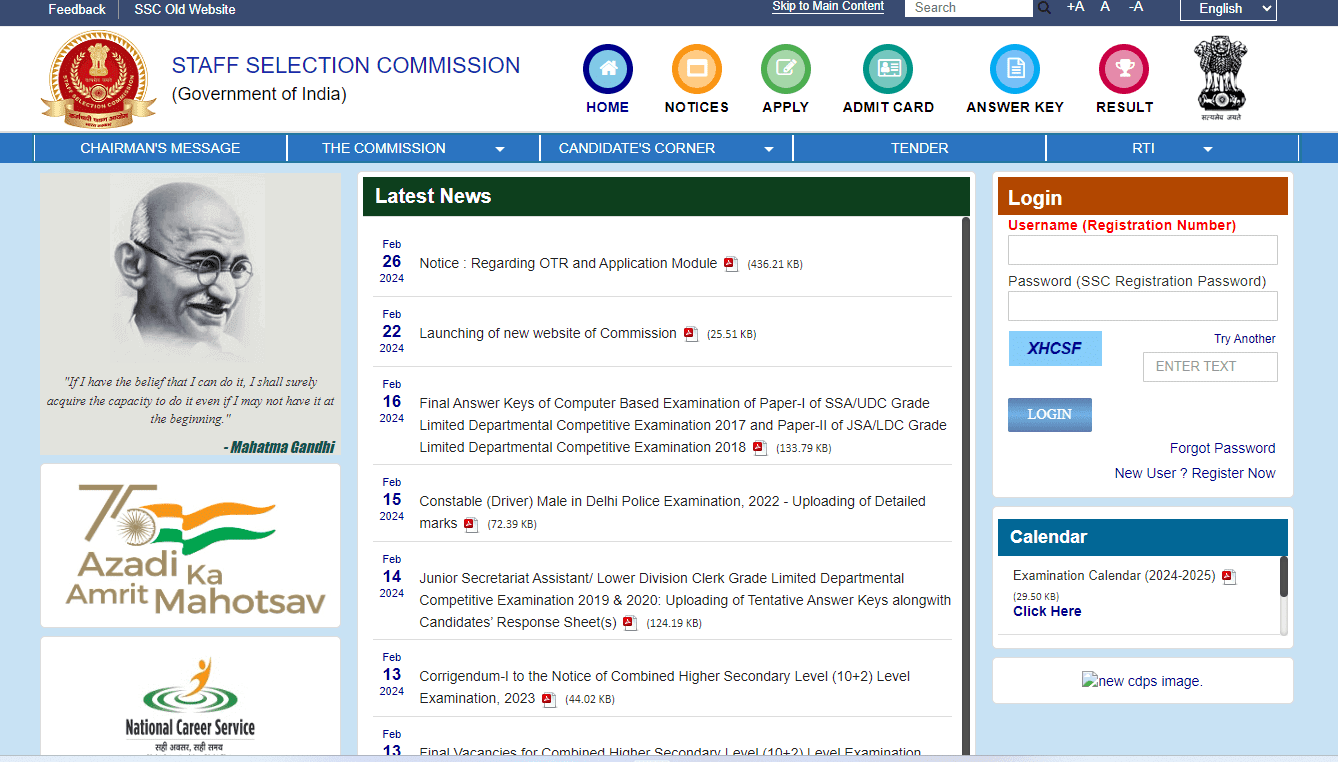Open the RESULT trophy icon

tap(1124, 69)
